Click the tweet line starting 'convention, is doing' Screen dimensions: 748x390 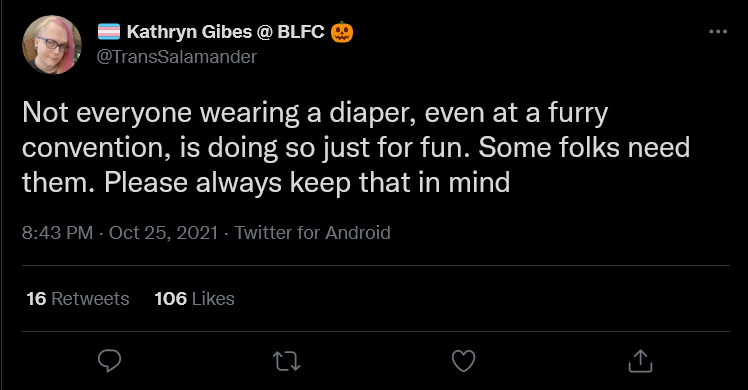click(x=356, y=148)
